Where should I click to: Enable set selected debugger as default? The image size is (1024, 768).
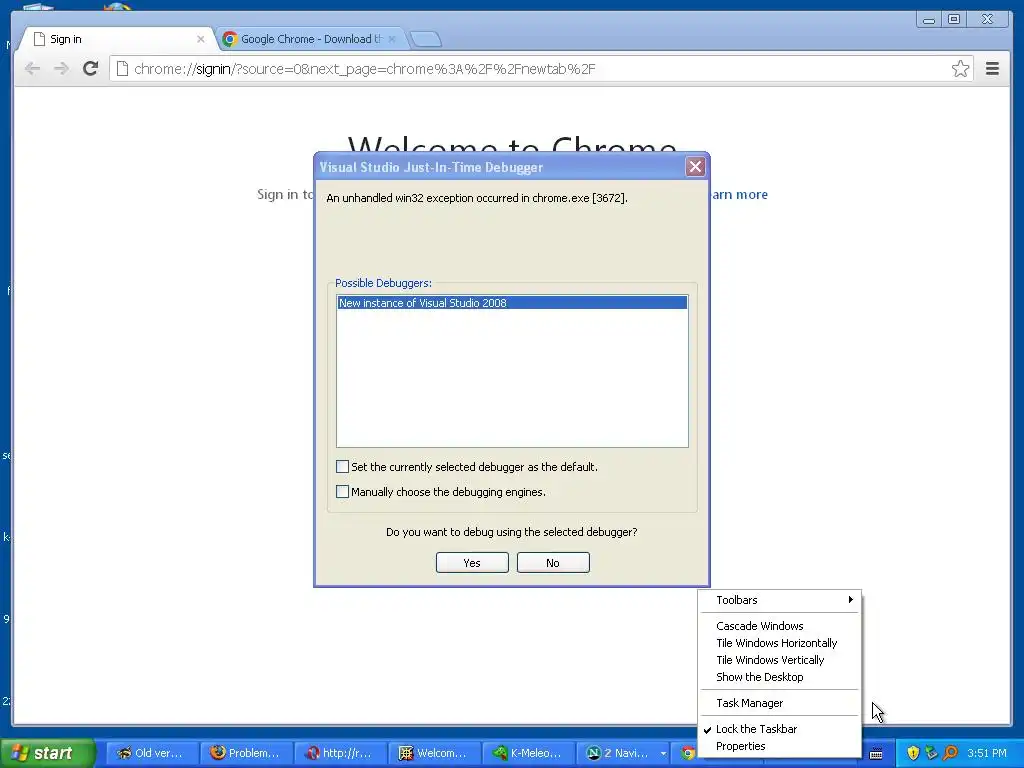point(342,466)
